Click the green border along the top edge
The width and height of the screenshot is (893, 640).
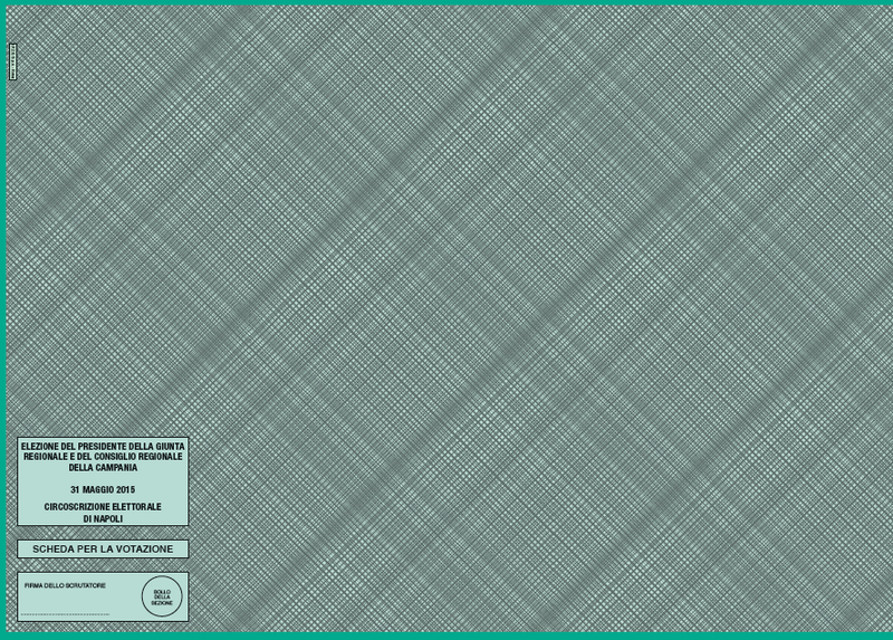click(x=446, y=2)
